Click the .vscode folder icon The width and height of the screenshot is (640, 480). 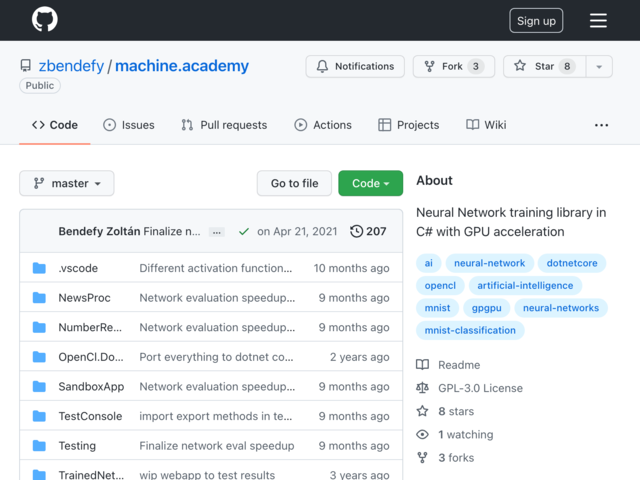(x=39, y=268)
